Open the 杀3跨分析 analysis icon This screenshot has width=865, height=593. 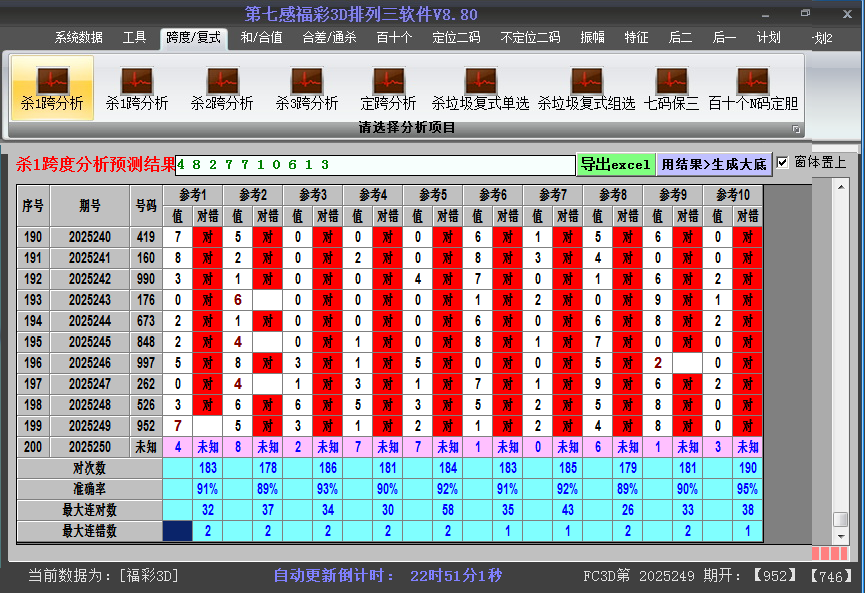[307, 88]
